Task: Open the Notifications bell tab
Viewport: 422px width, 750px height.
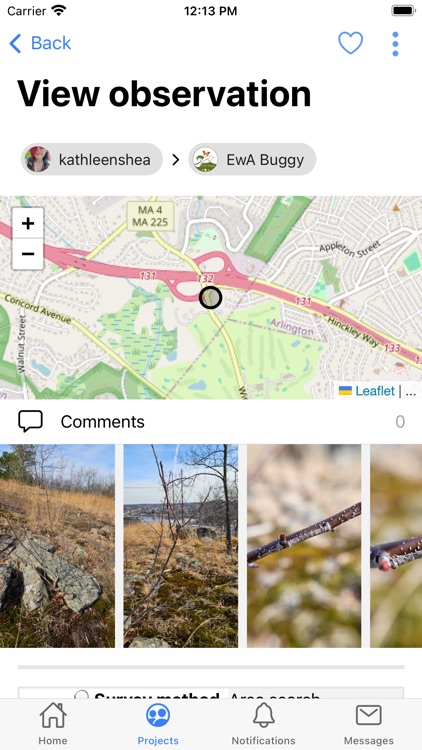Action: [264, 724]
